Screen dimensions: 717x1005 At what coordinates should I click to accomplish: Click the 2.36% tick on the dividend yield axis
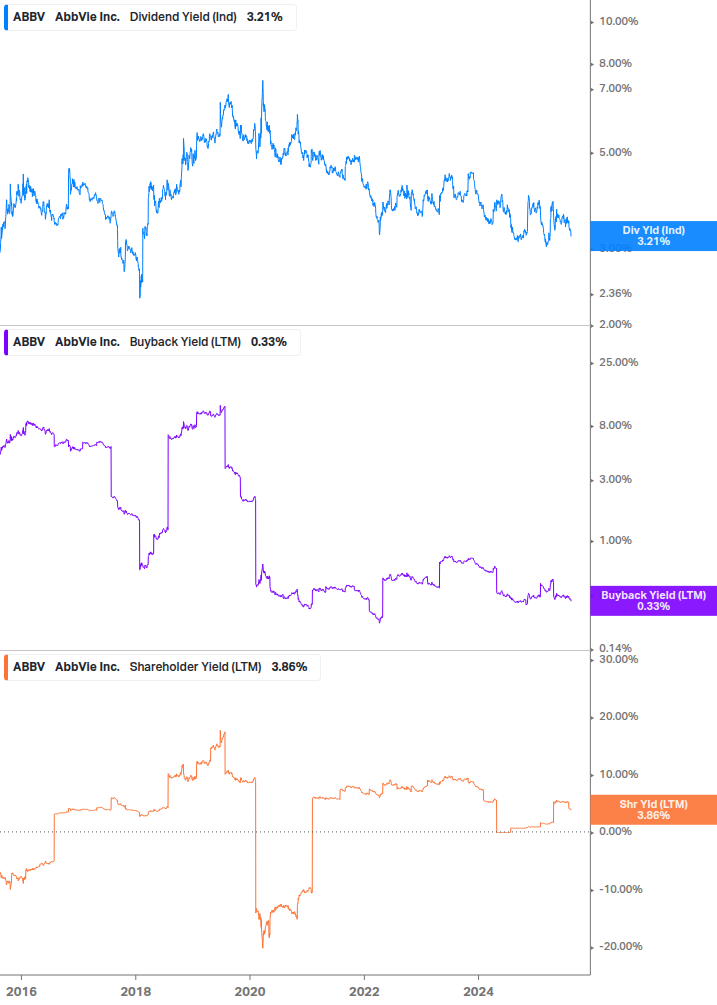click(x=615, y=294)
